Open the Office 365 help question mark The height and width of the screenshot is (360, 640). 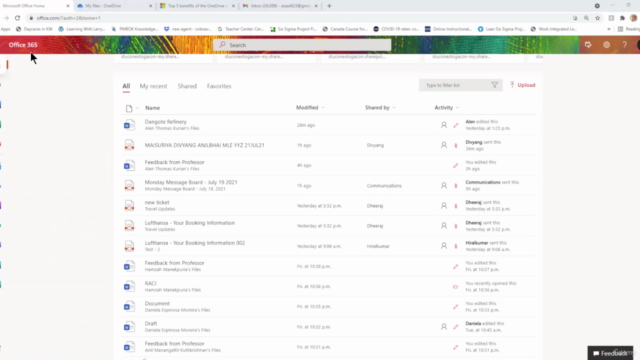coord(624,44)
